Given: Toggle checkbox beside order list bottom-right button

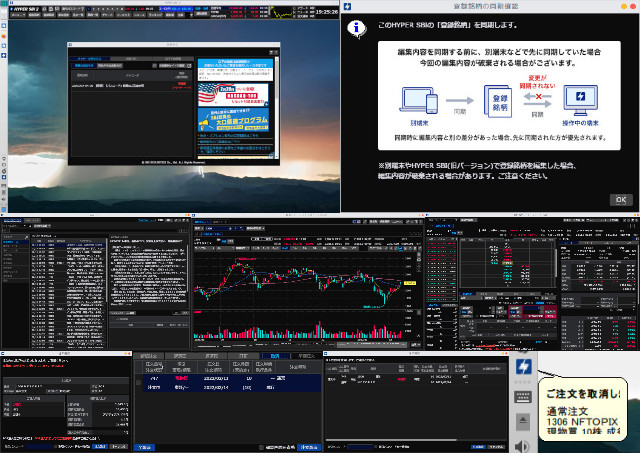Looking at the screenshot, I should coord(261,447).
